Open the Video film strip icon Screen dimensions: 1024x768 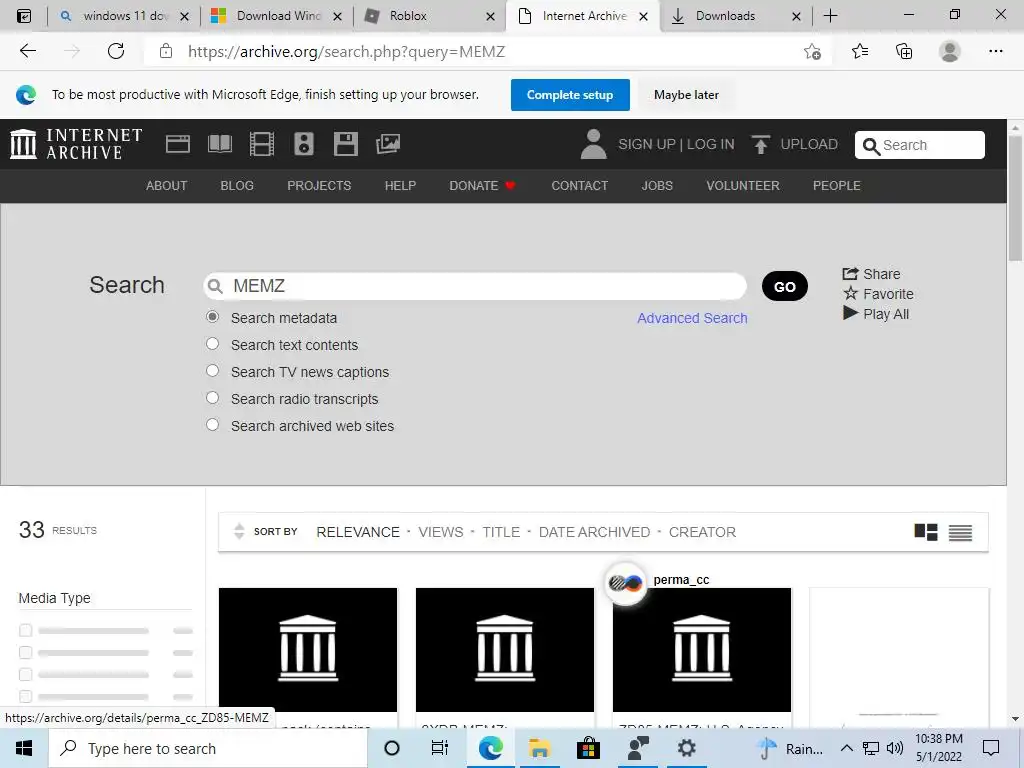click(x=262, y=144)
